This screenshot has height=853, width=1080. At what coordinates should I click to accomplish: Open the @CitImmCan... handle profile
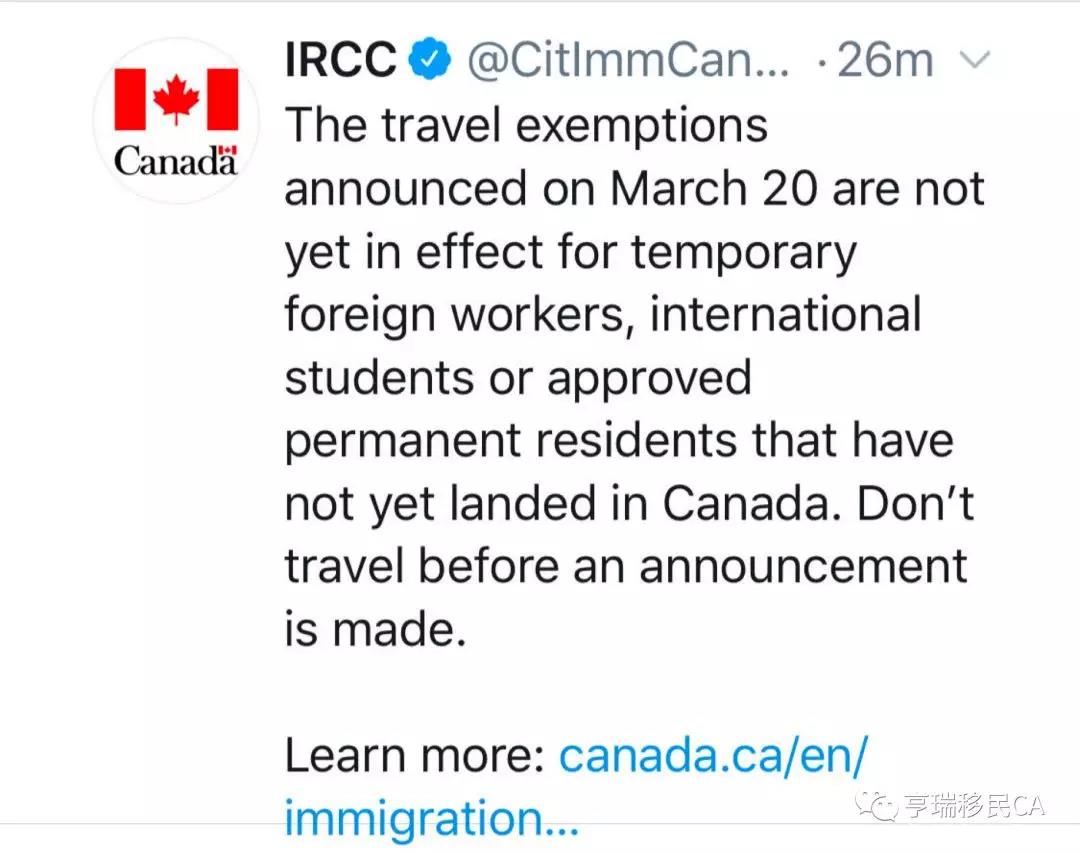627,61
